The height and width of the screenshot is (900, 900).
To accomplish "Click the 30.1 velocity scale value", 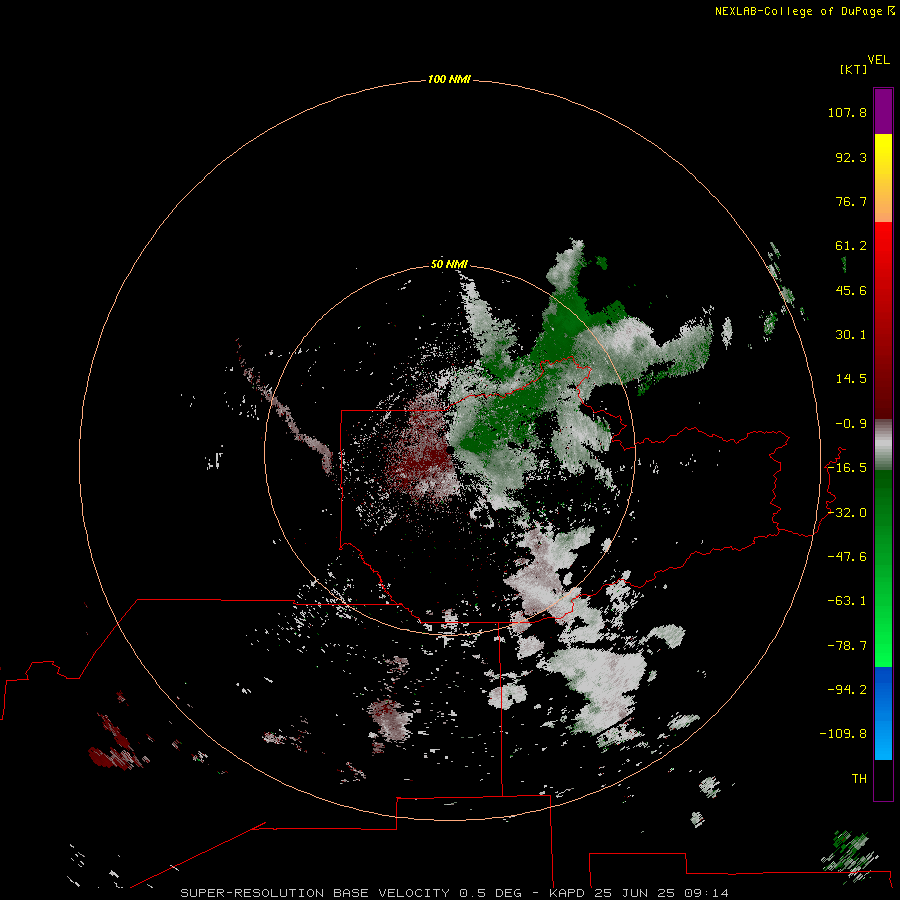I will [851, 335].
